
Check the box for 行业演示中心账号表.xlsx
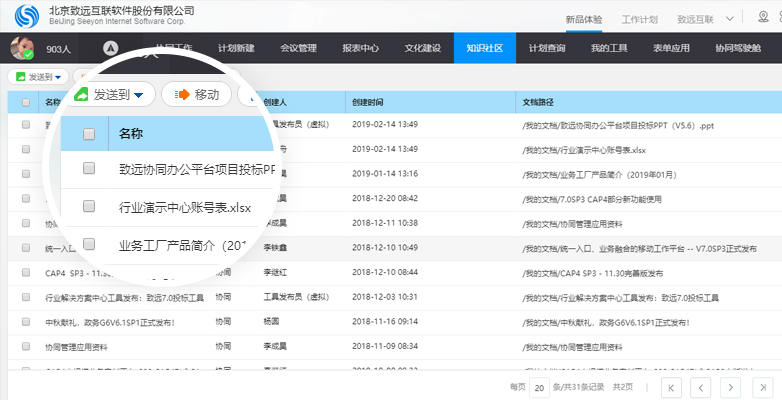89,207
